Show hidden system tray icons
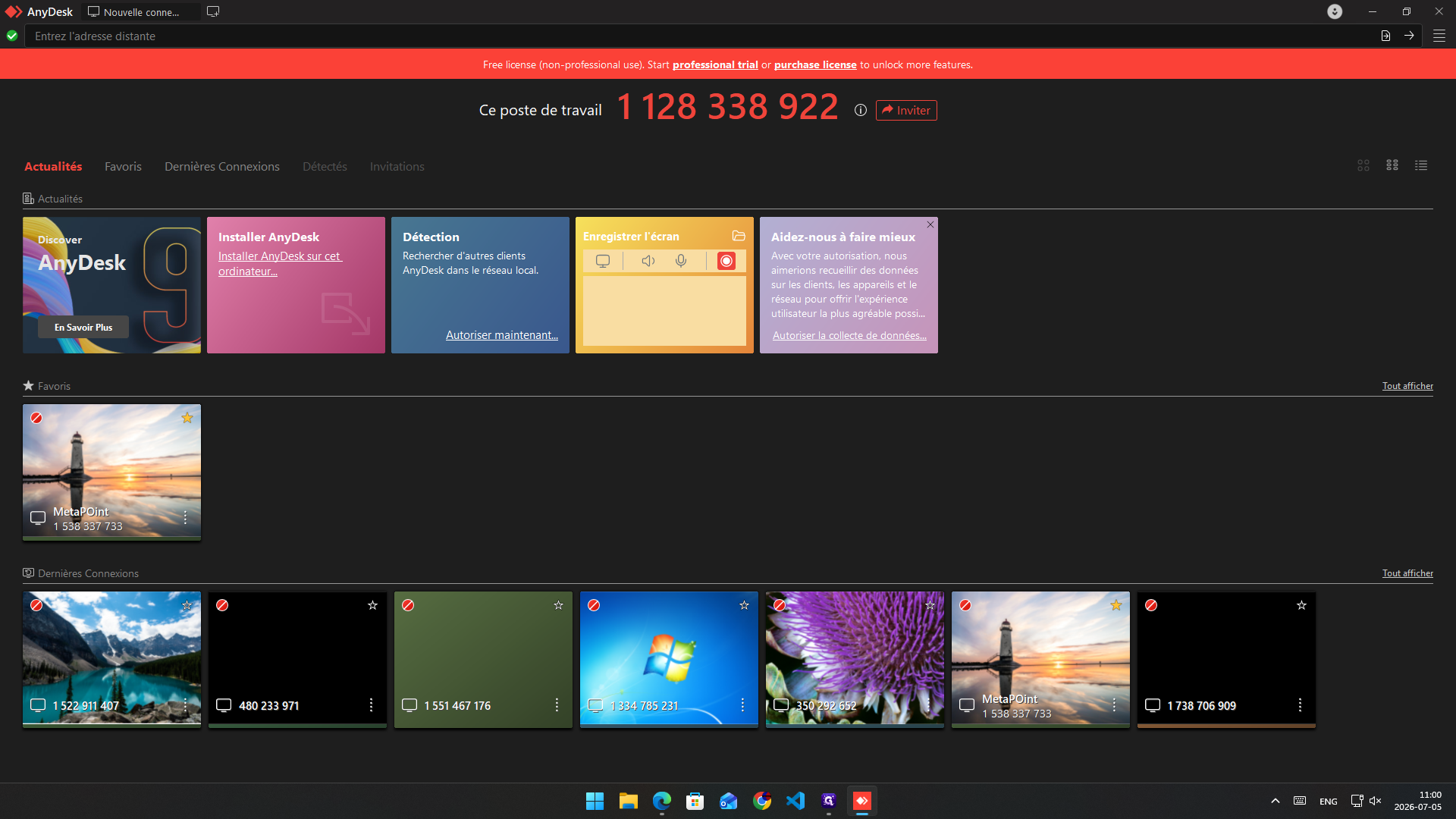The height and width of the screenshot is (819, 1456). coord(1276,801)
